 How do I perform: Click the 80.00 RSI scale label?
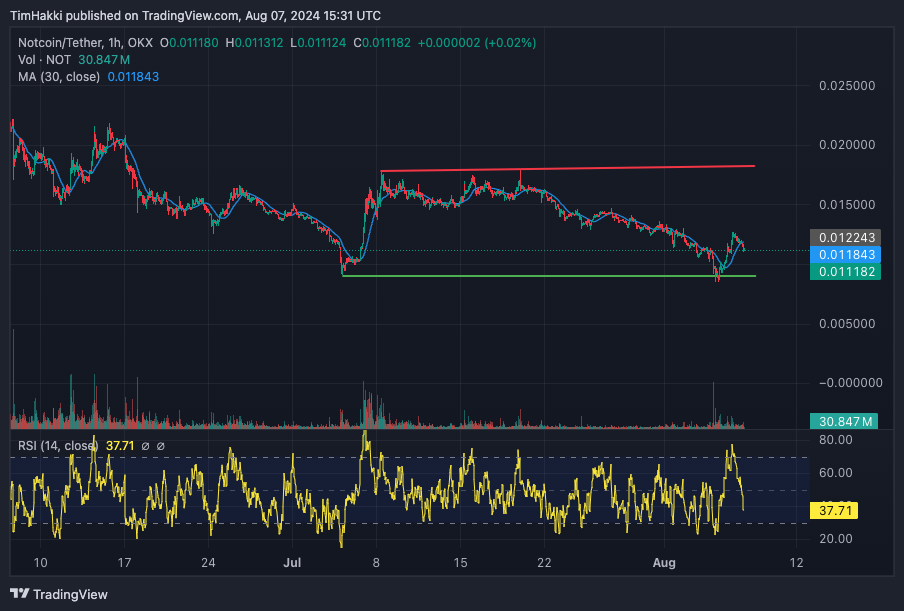point(836,440)
